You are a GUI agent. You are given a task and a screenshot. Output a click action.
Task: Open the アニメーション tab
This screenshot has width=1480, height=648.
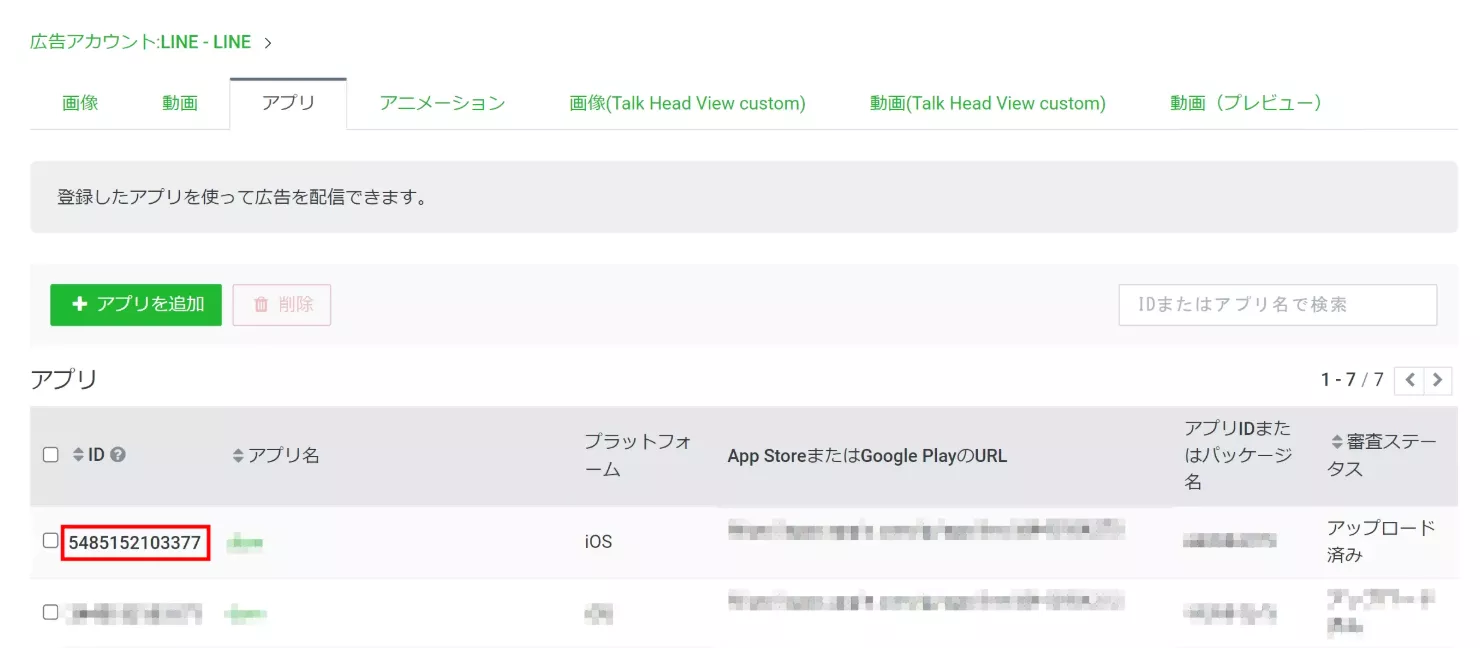(x=442, y=103)
